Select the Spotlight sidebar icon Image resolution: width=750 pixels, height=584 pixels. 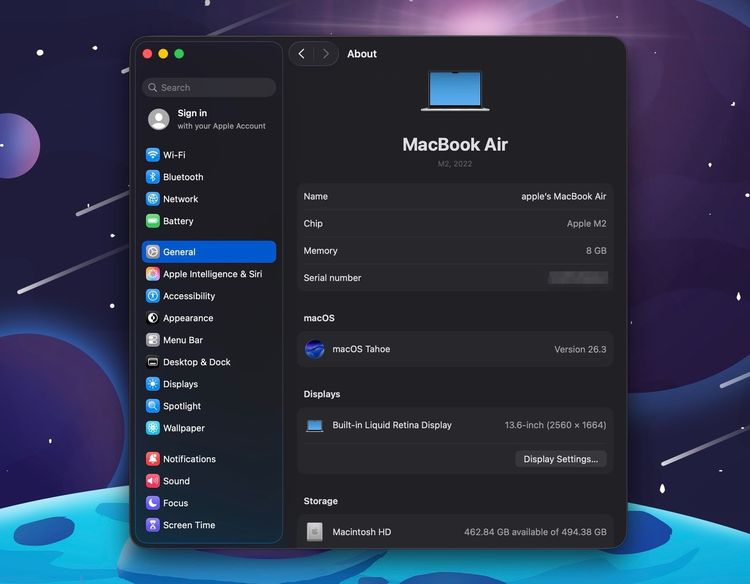(153, 406)
